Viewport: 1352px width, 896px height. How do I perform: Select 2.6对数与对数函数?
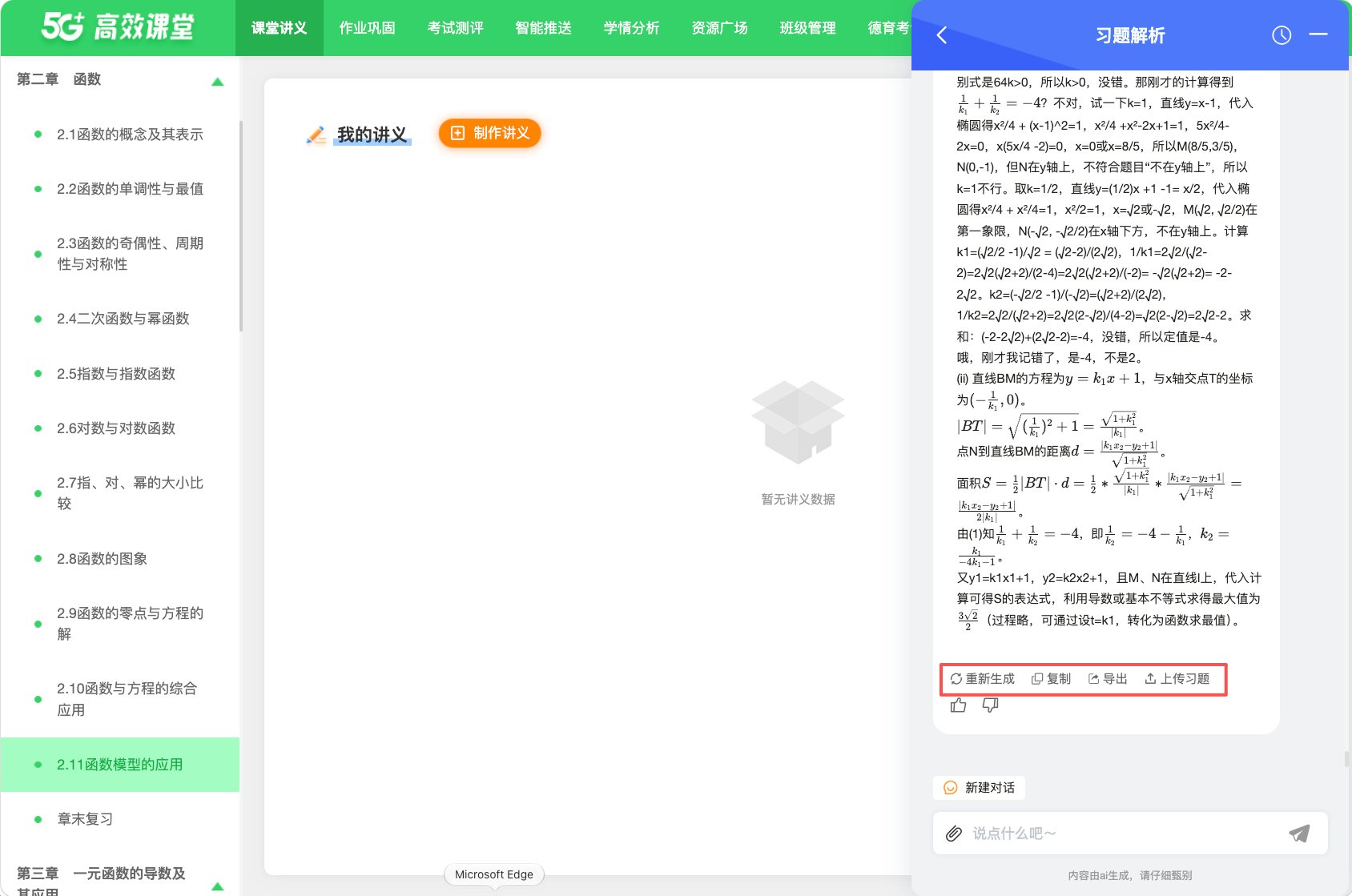pos(120,428)
